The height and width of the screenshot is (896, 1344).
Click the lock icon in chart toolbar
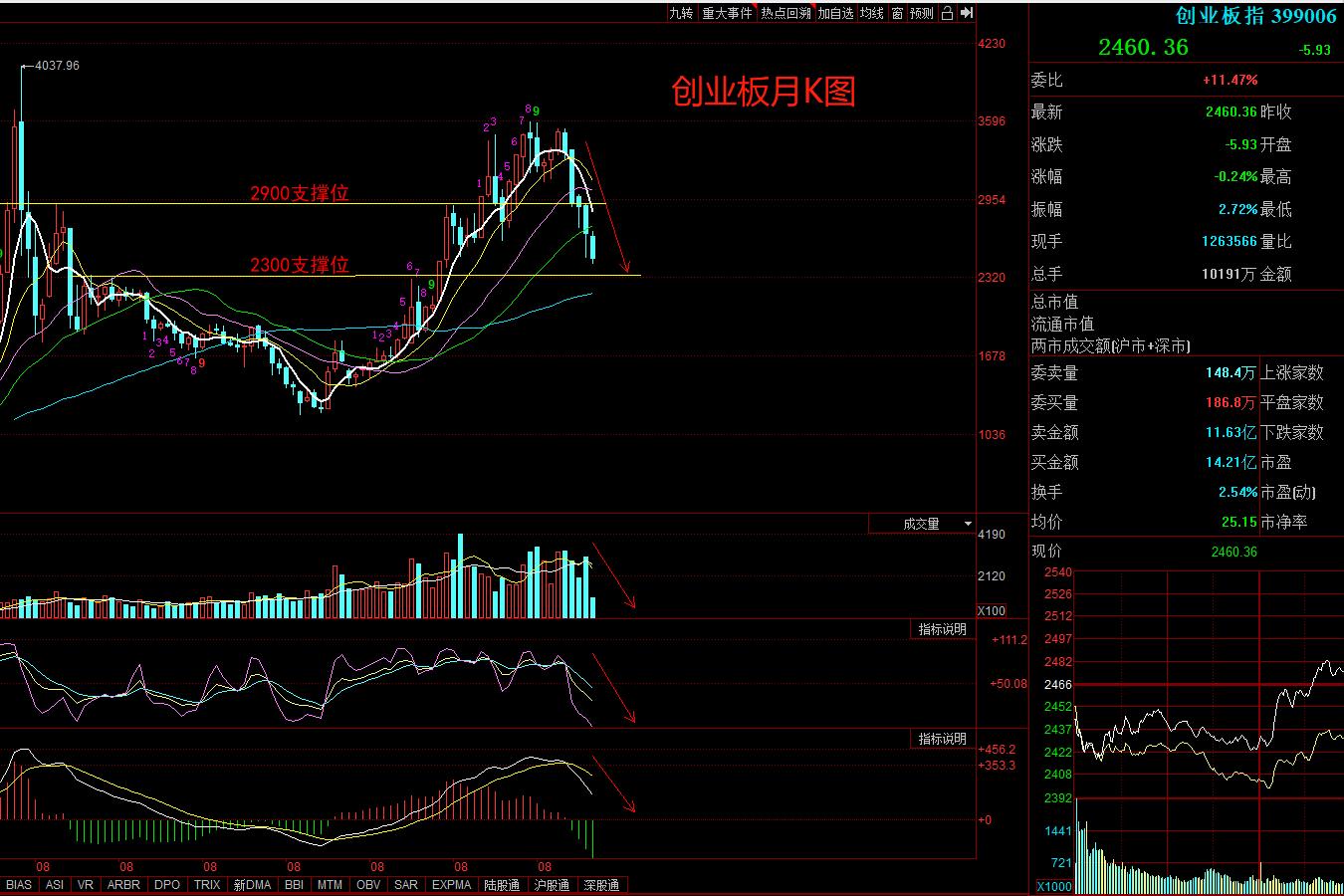tap(947, 13)
